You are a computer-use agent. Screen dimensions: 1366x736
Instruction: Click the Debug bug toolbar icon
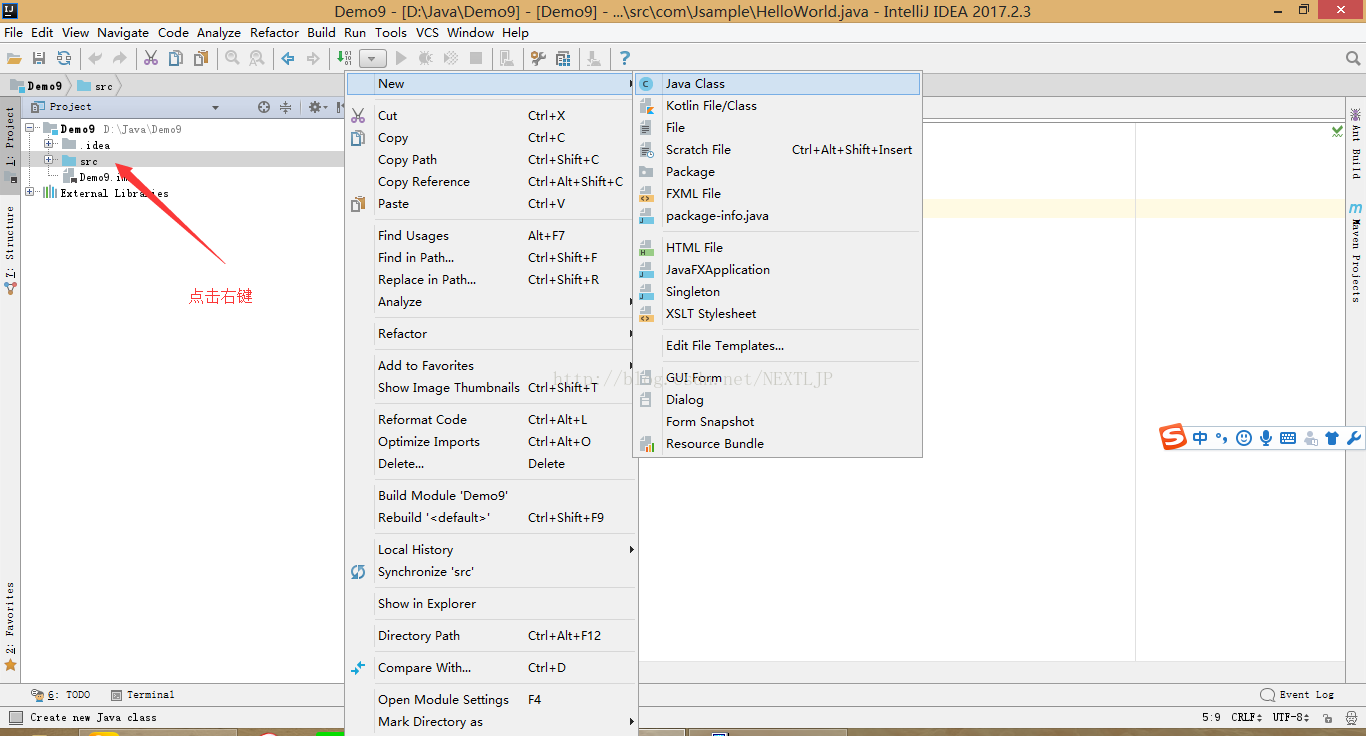coord(425,58)
